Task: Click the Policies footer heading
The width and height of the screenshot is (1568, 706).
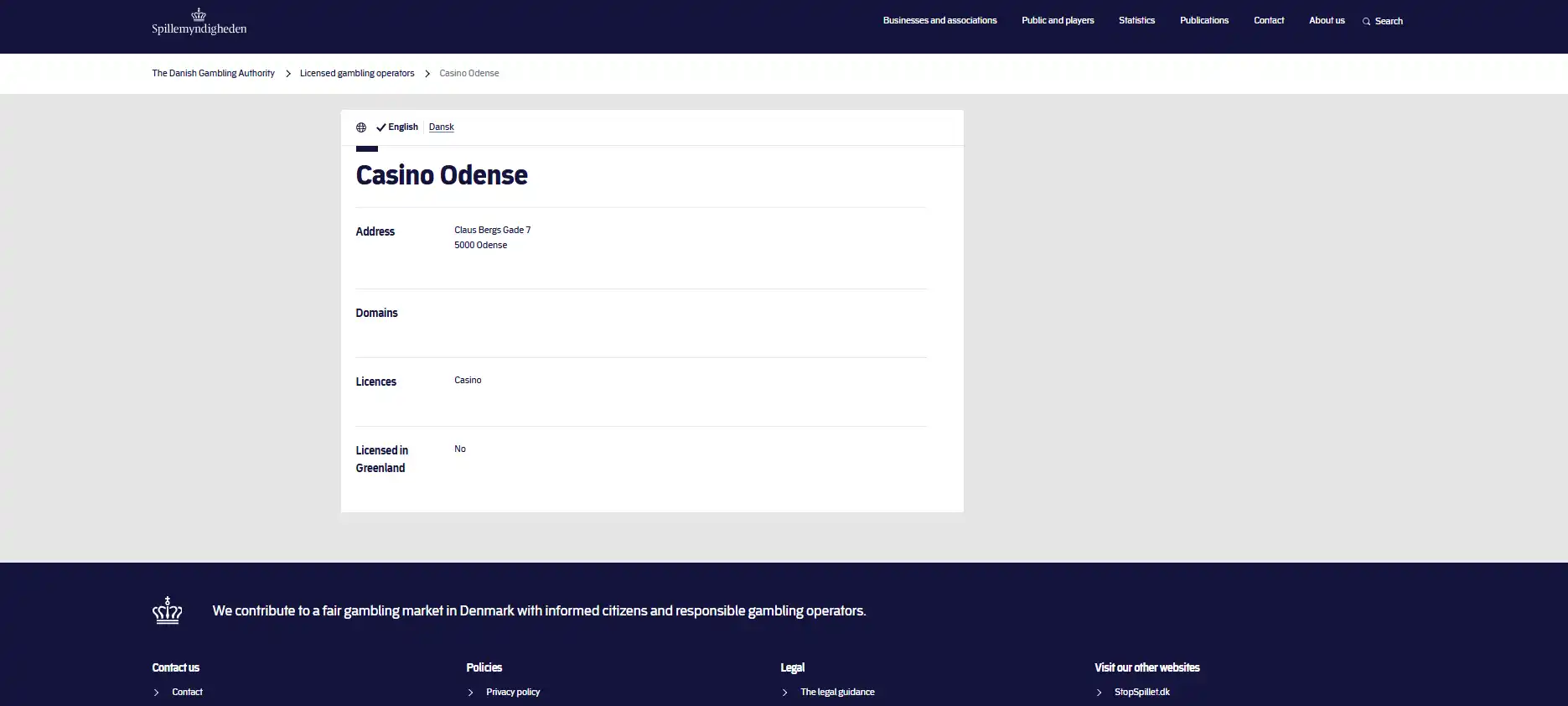Action: tap(484, 667)
